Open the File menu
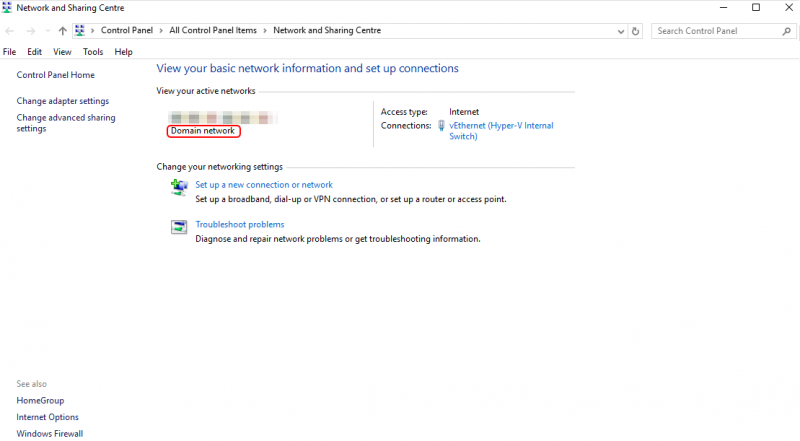 pos(9,52)
